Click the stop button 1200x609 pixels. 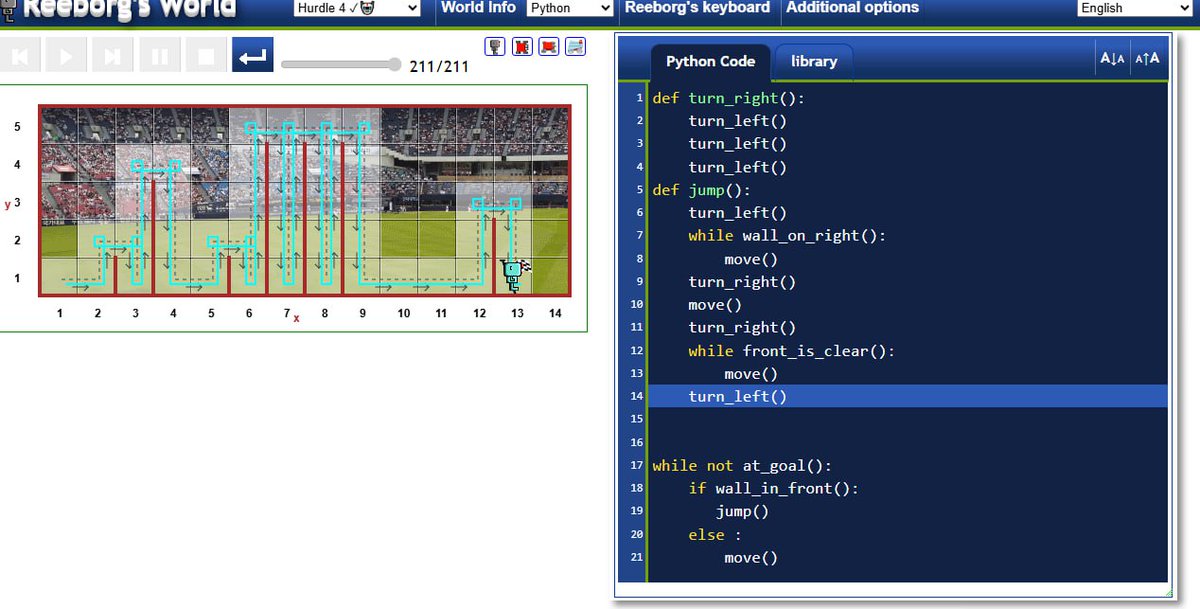206,56
